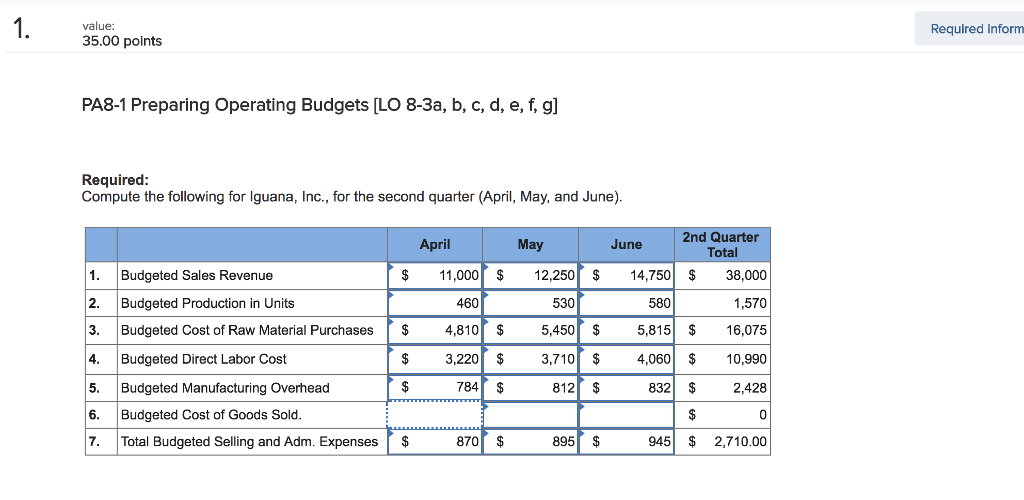
Task: Click empty June Cost of Goods Sold cell
Action: tap(626, 415)
